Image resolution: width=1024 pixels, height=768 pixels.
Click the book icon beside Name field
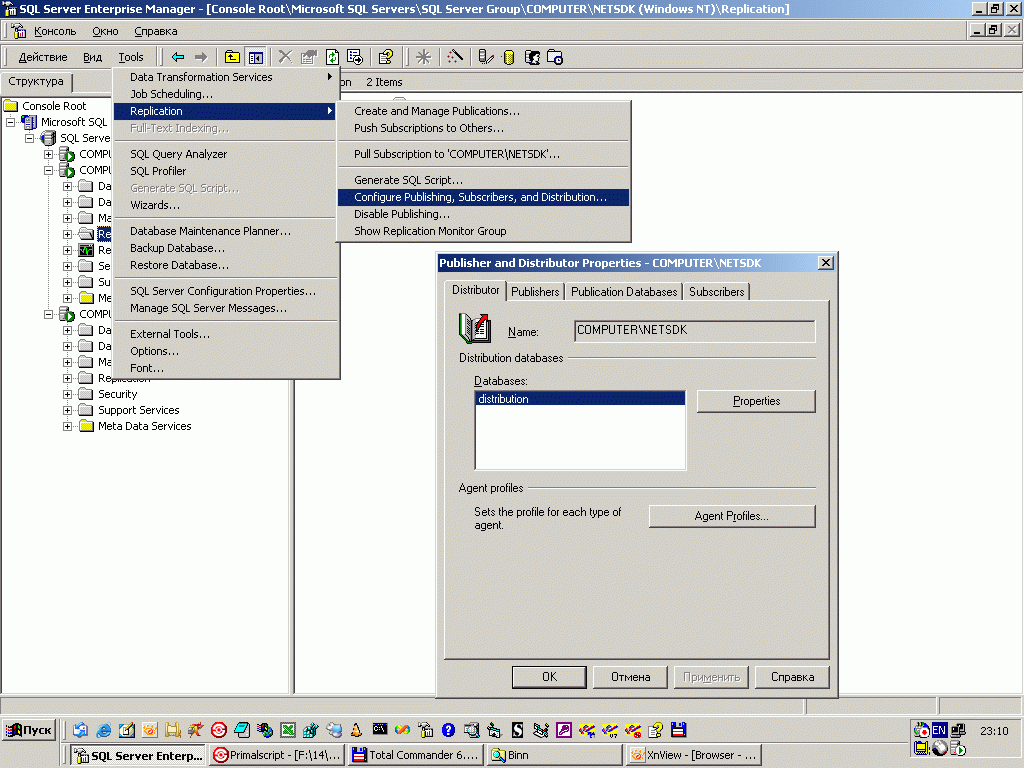pyautogui.click(x=475, y=328)
